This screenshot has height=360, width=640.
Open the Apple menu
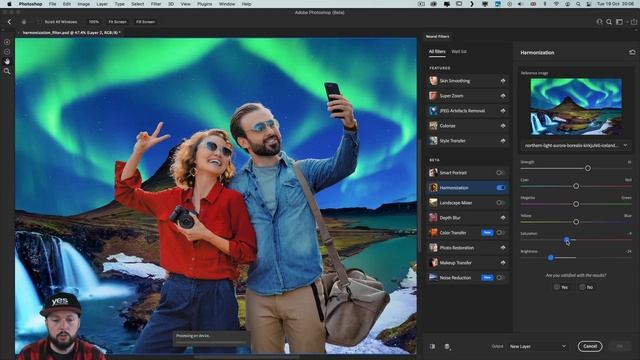tap(9, 4)
